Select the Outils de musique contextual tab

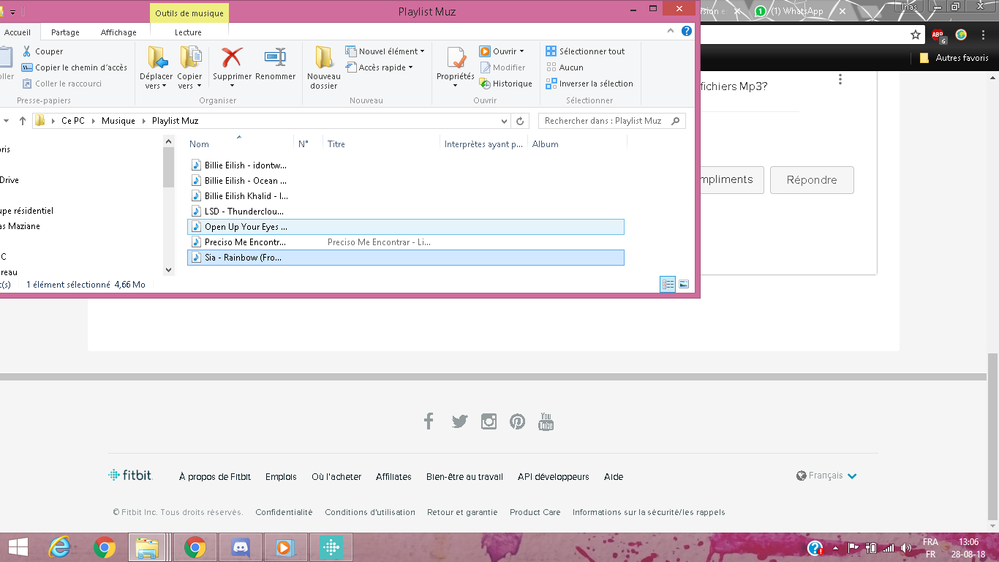point(189,13)
